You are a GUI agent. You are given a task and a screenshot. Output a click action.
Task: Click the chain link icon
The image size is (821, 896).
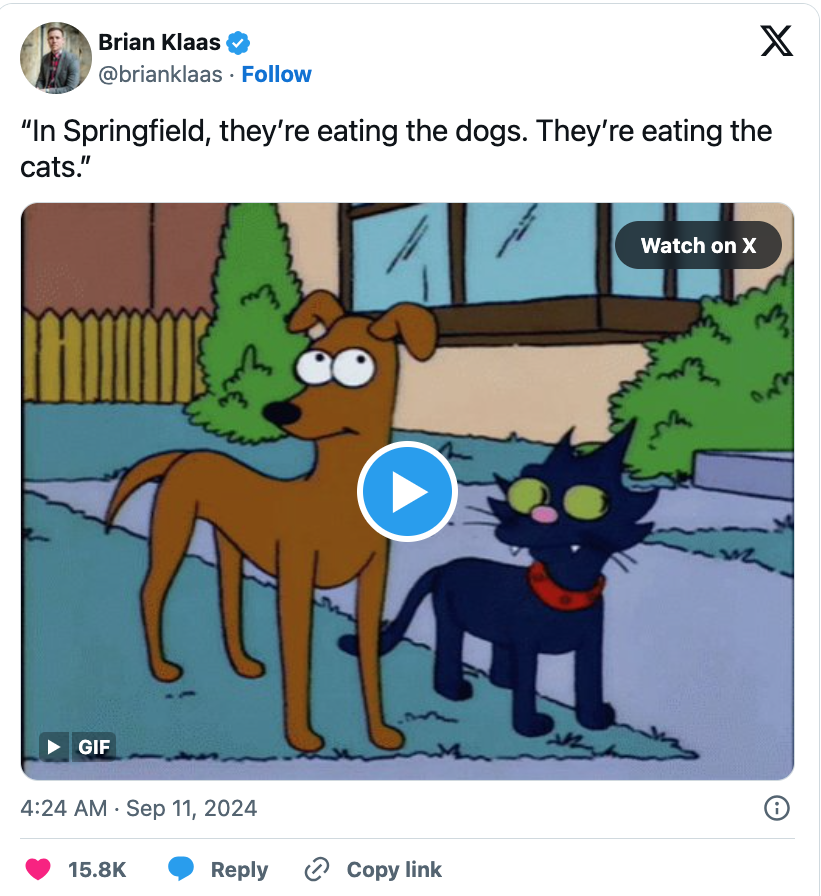click(317, 869)
